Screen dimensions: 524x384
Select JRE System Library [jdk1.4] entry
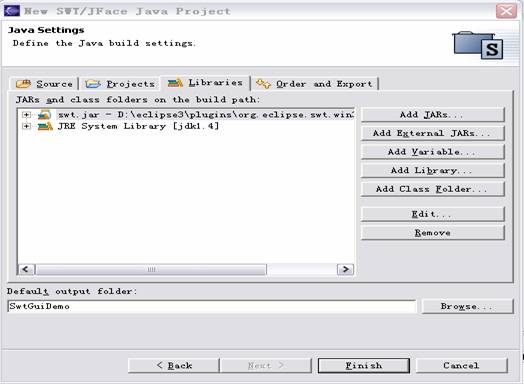point(138,126)
